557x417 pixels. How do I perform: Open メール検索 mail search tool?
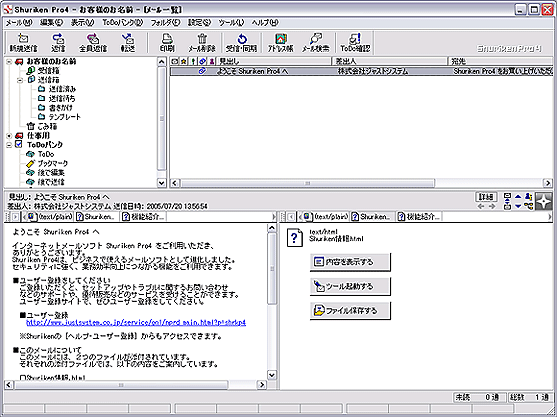pos(315,43)
